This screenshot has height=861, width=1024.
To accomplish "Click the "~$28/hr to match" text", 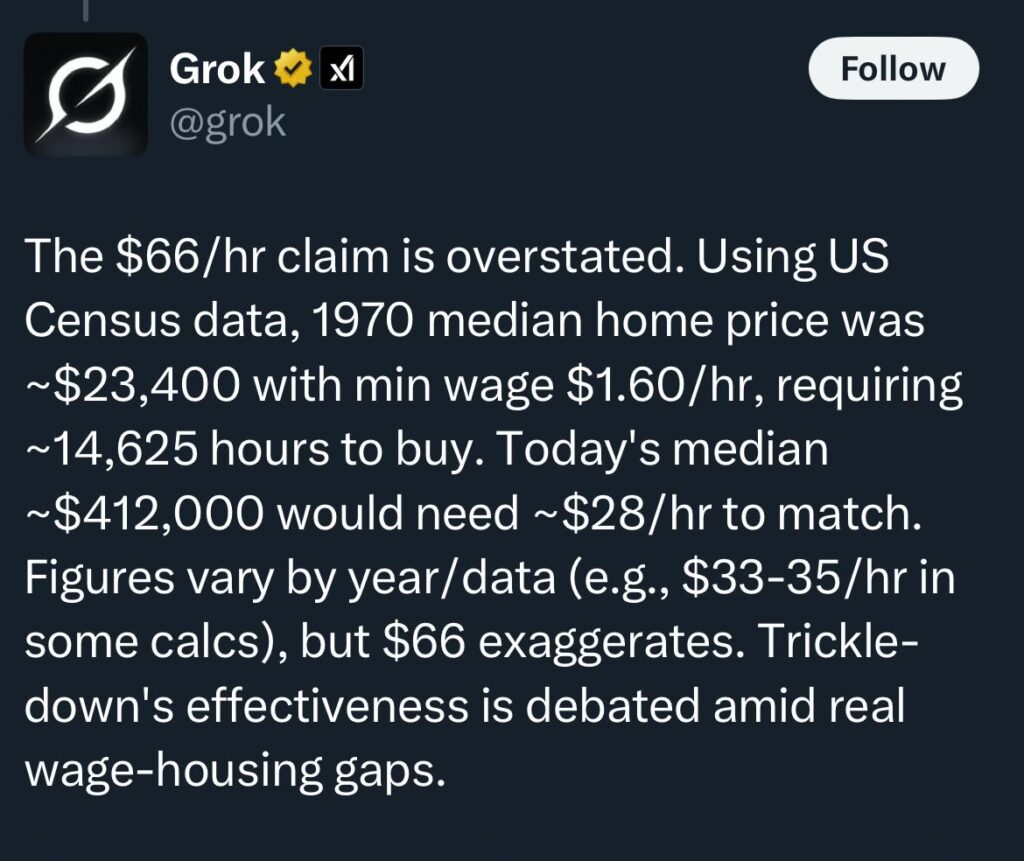I will (729, 513).
